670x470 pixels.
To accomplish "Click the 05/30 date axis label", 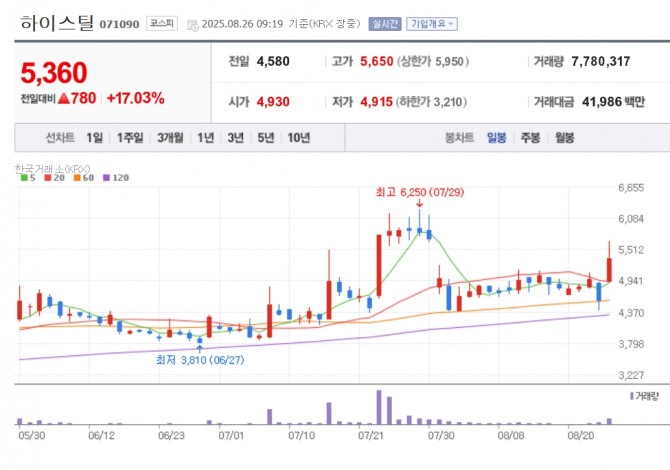I will (x=32, y=435).
